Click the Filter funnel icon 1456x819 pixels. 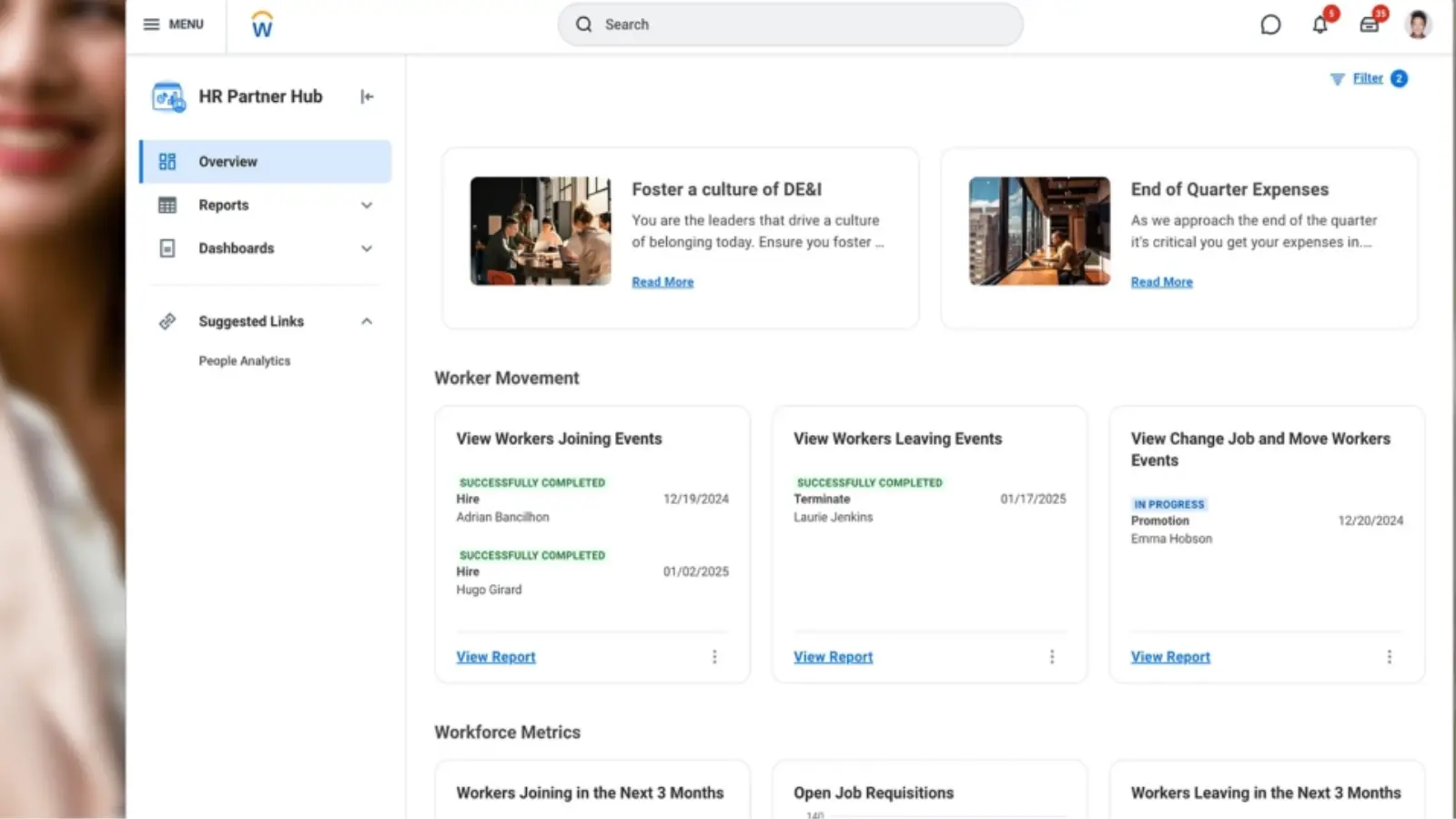pos(1337,79)
